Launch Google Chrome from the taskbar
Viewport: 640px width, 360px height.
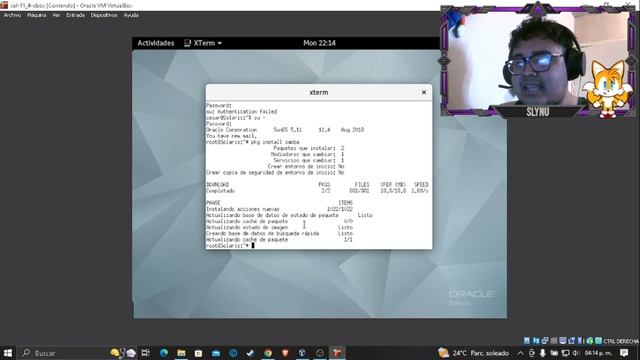[268, 353]
